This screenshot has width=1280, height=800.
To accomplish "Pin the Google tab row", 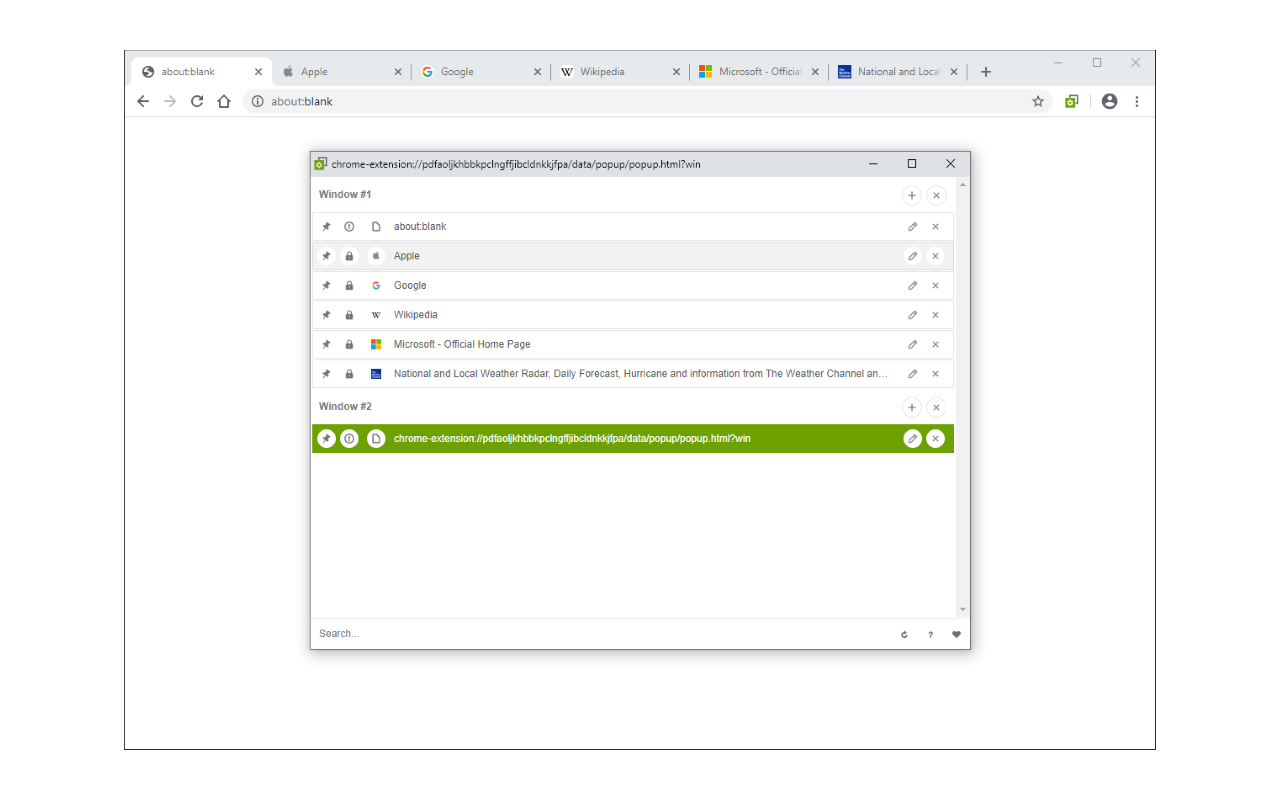I will click(326, 286).
